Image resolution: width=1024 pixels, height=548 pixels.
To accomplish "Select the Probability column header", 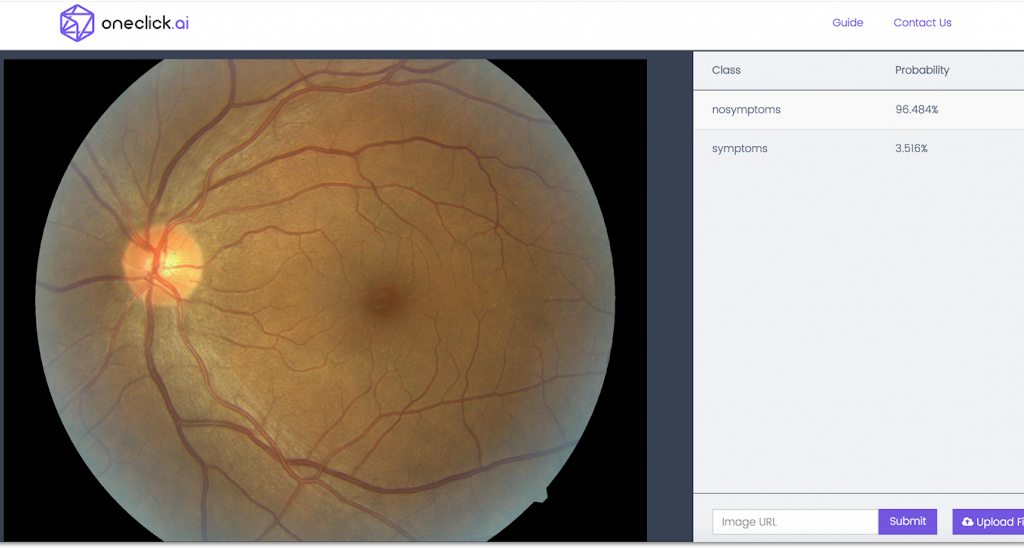I will point(922,71).
